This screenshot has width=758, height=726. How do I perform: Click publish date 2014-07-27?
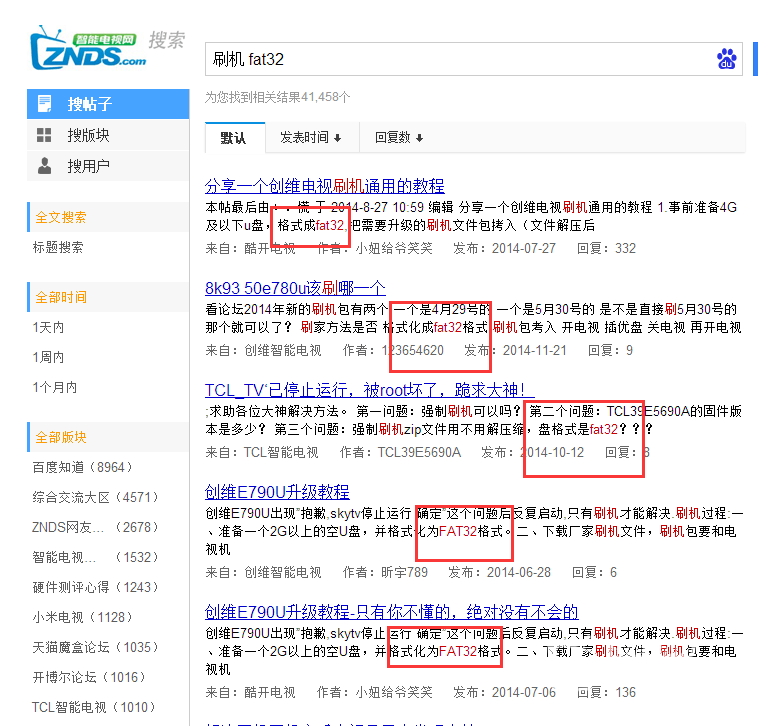(524, 248)
